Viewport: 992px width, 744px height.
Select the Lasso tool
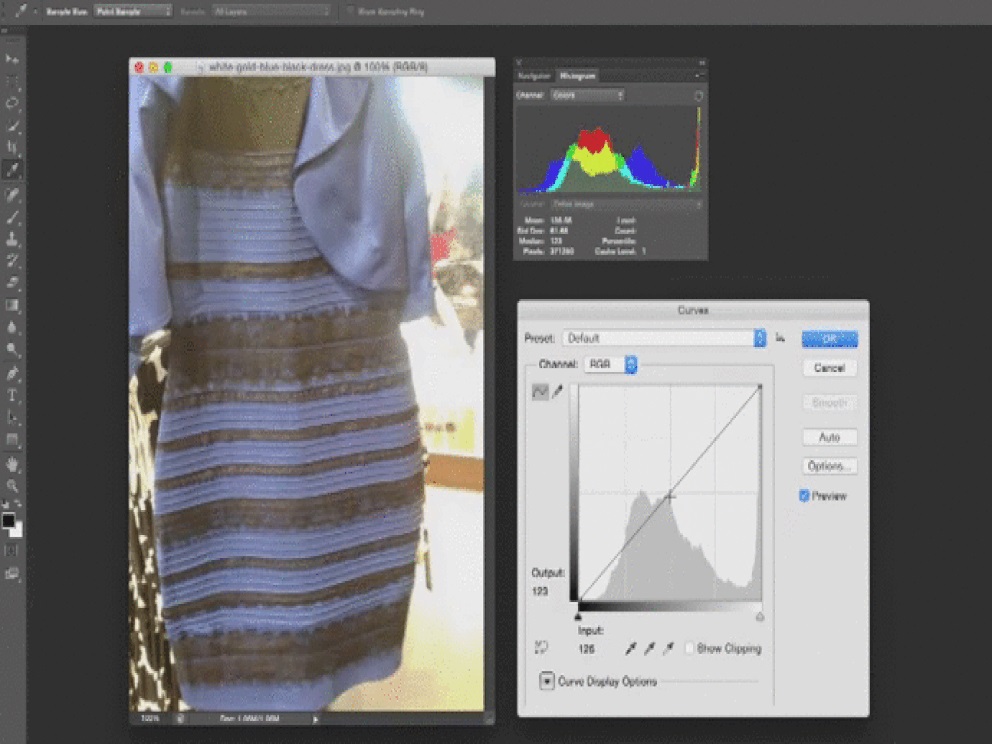(13, 103)
